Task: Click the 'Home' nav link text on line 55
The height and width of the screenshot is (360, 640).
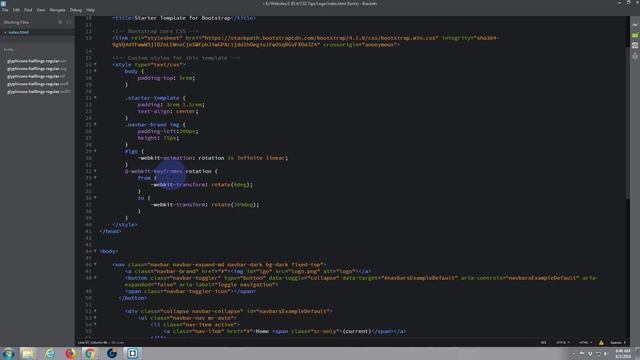Action: click(262, 331)
